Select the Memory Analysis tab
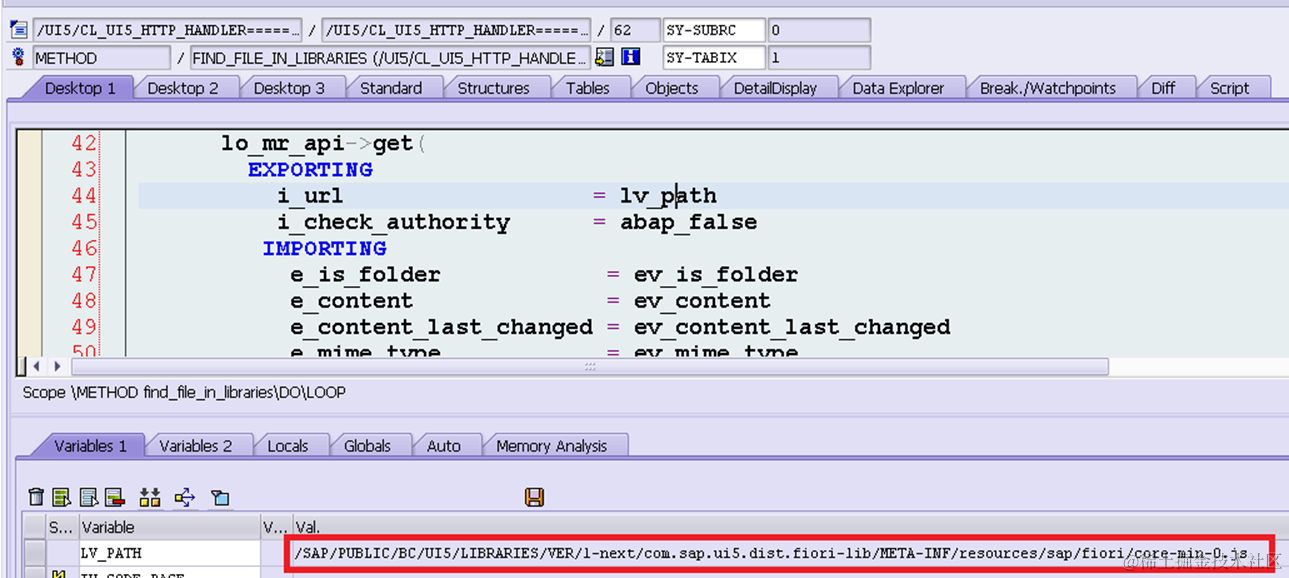This screenshot has height=578, width=1289. pos(552,446)
